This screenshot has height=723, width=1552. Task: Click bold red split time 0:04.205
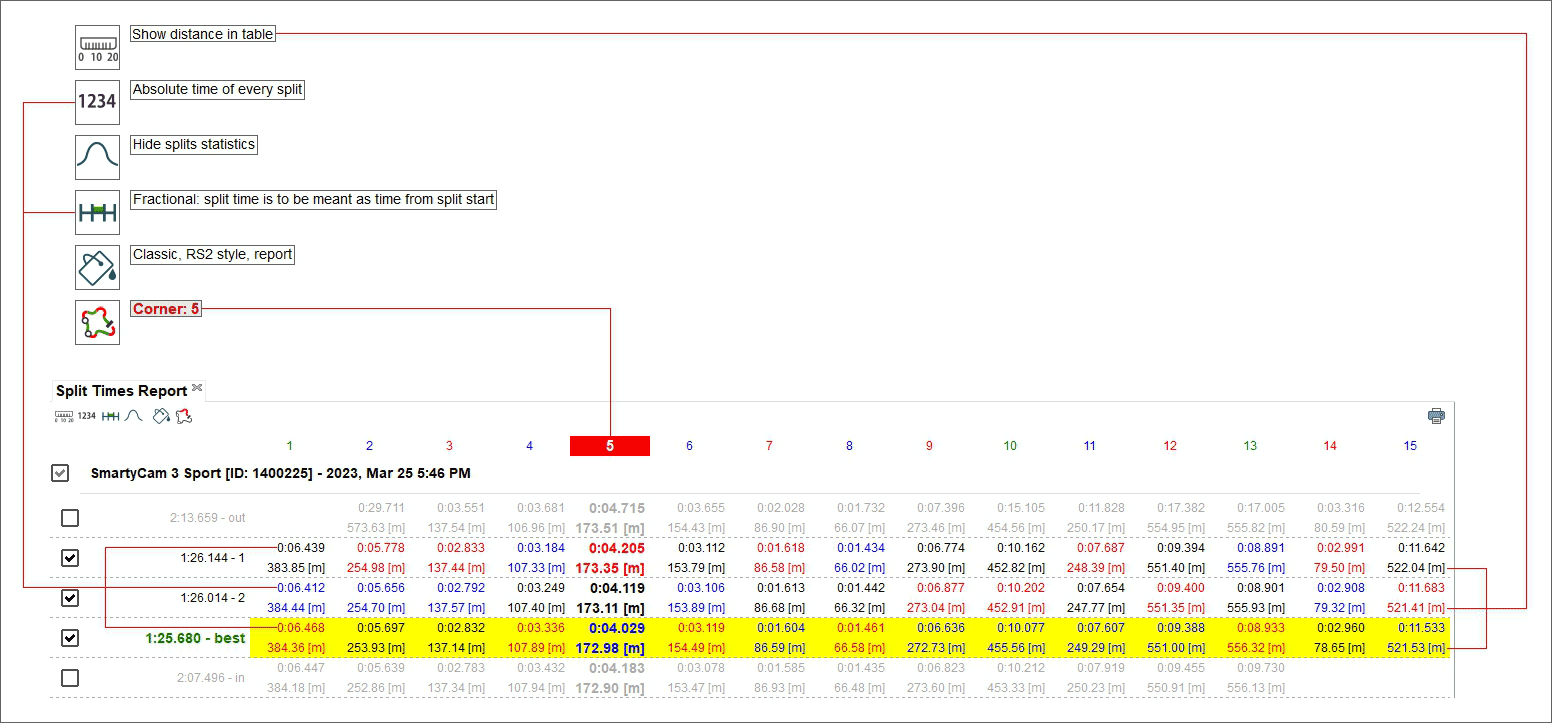click(617, 548)
